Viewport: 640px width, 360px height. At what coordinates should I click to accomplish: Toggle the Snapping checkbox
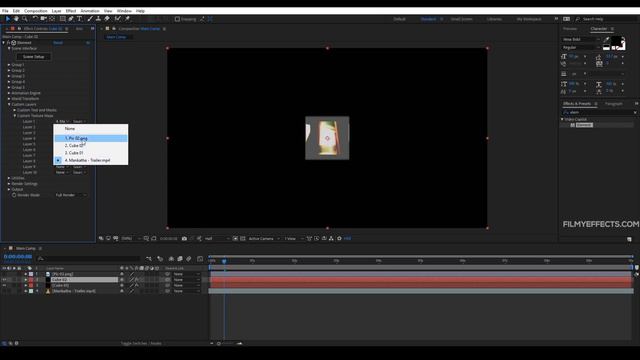tap(177, 19)
